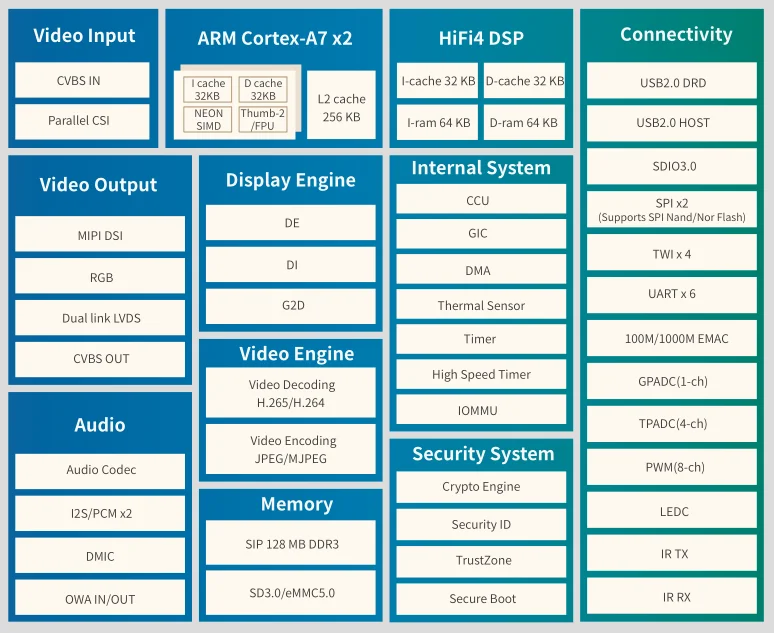Click the UART x 6 block
774x633 pixels.
[x=672, y=295]
